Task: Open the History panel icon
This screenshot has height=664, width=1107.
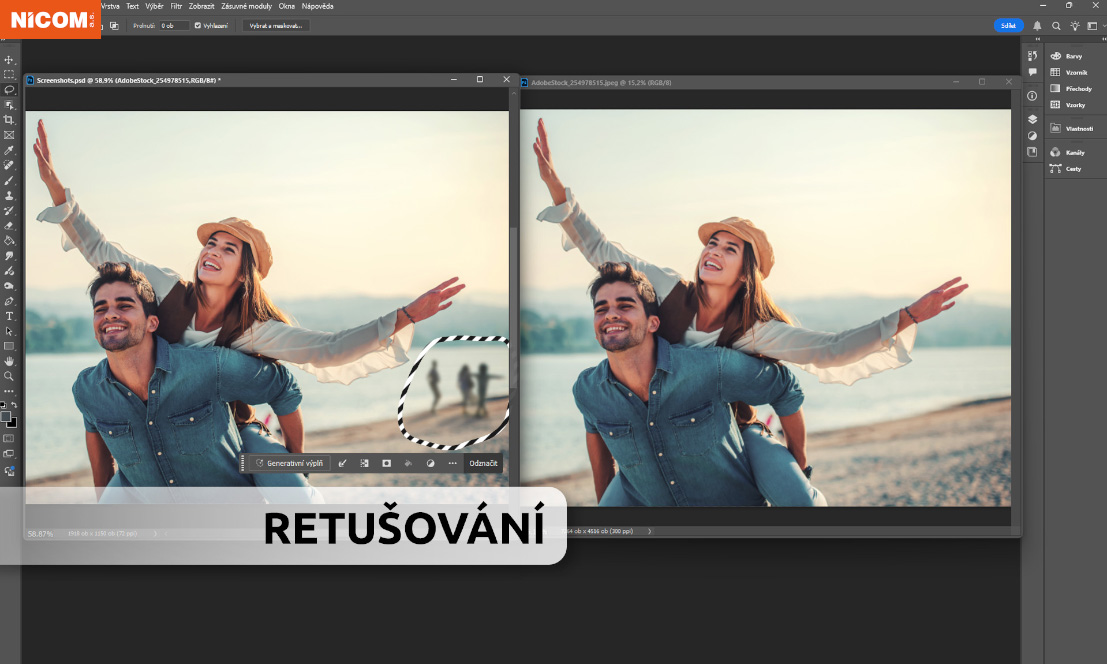Action: [x=1032, y=56]
